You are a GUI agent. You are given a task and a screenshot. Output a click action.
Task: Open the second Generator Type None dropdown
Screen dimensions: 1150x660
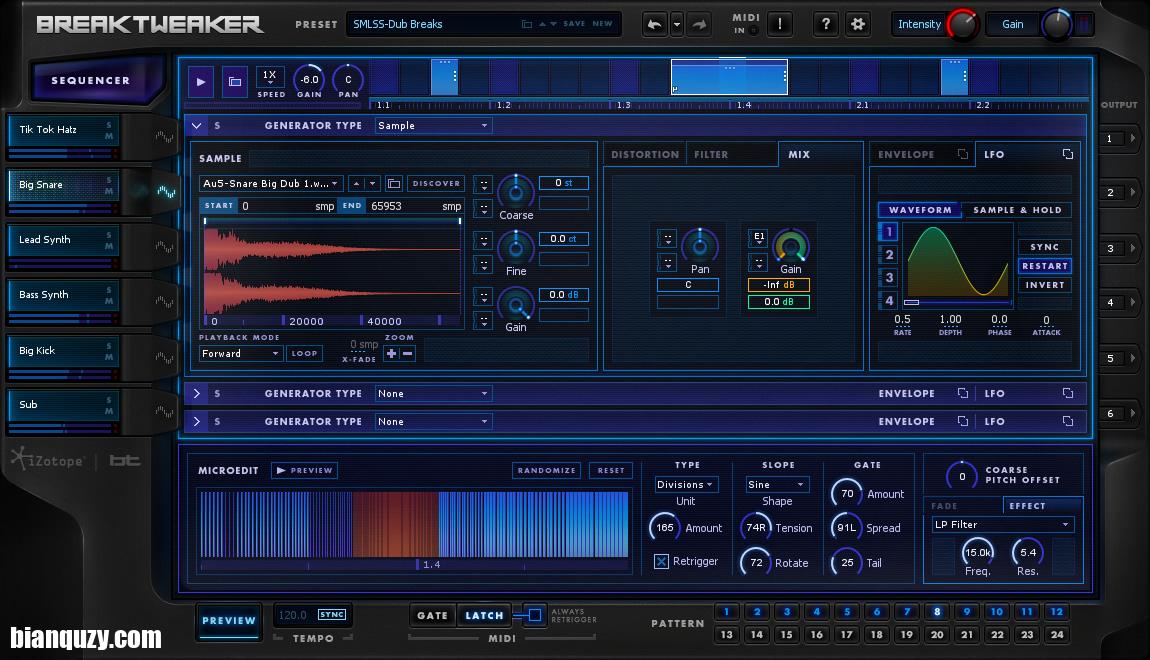[433, 394]
